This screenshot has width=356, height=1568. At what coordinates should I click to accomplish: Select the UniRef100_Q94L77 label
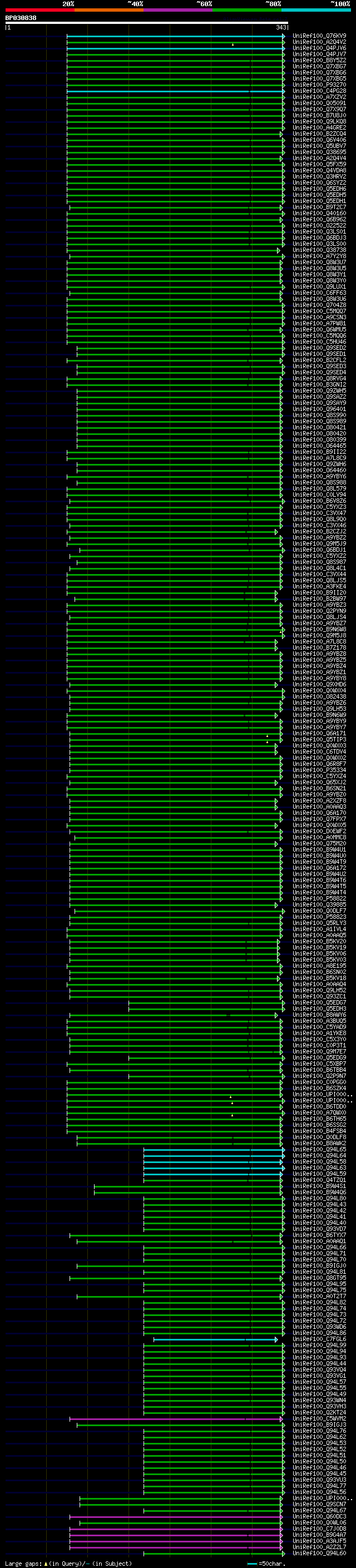(x=319, y=1486)
